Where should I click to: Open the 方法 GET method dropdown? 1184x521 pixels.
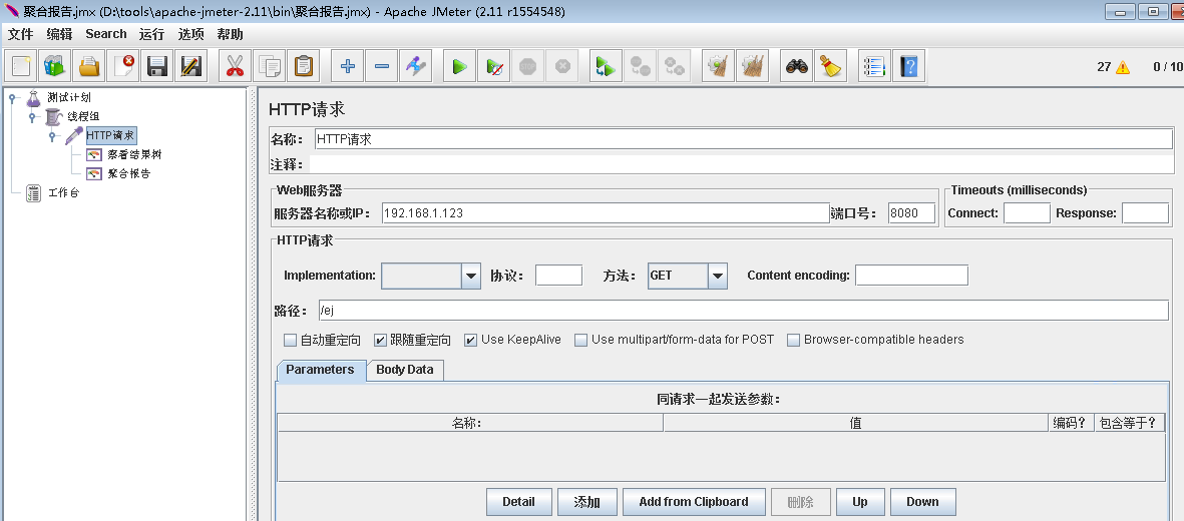click(717, 276)
